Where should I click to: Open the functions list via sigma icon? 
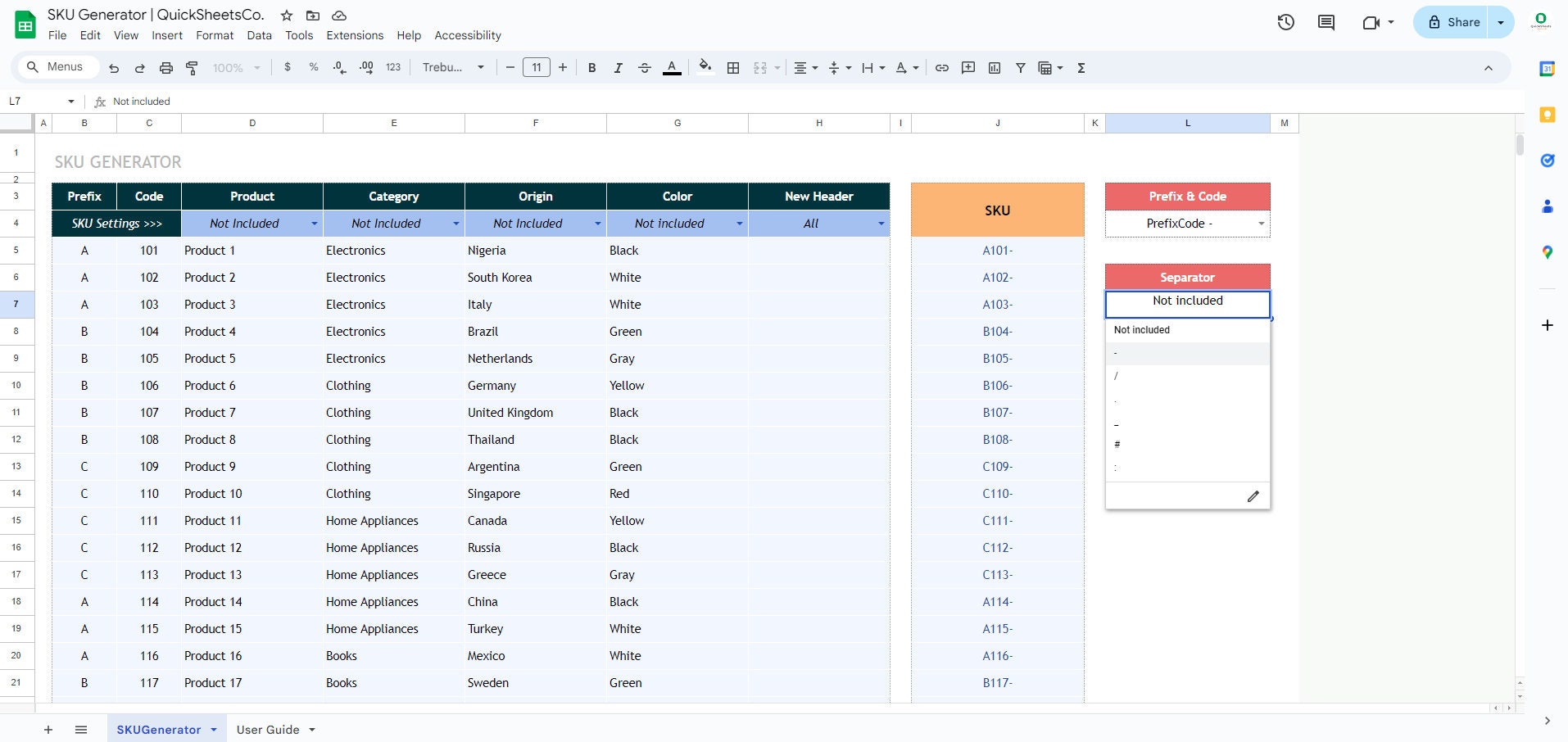1081,67
